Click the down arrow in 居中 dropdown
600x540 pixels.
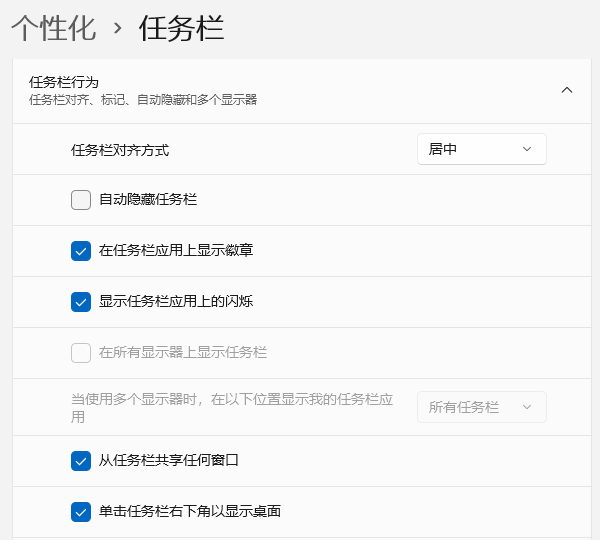pos(527,149)
